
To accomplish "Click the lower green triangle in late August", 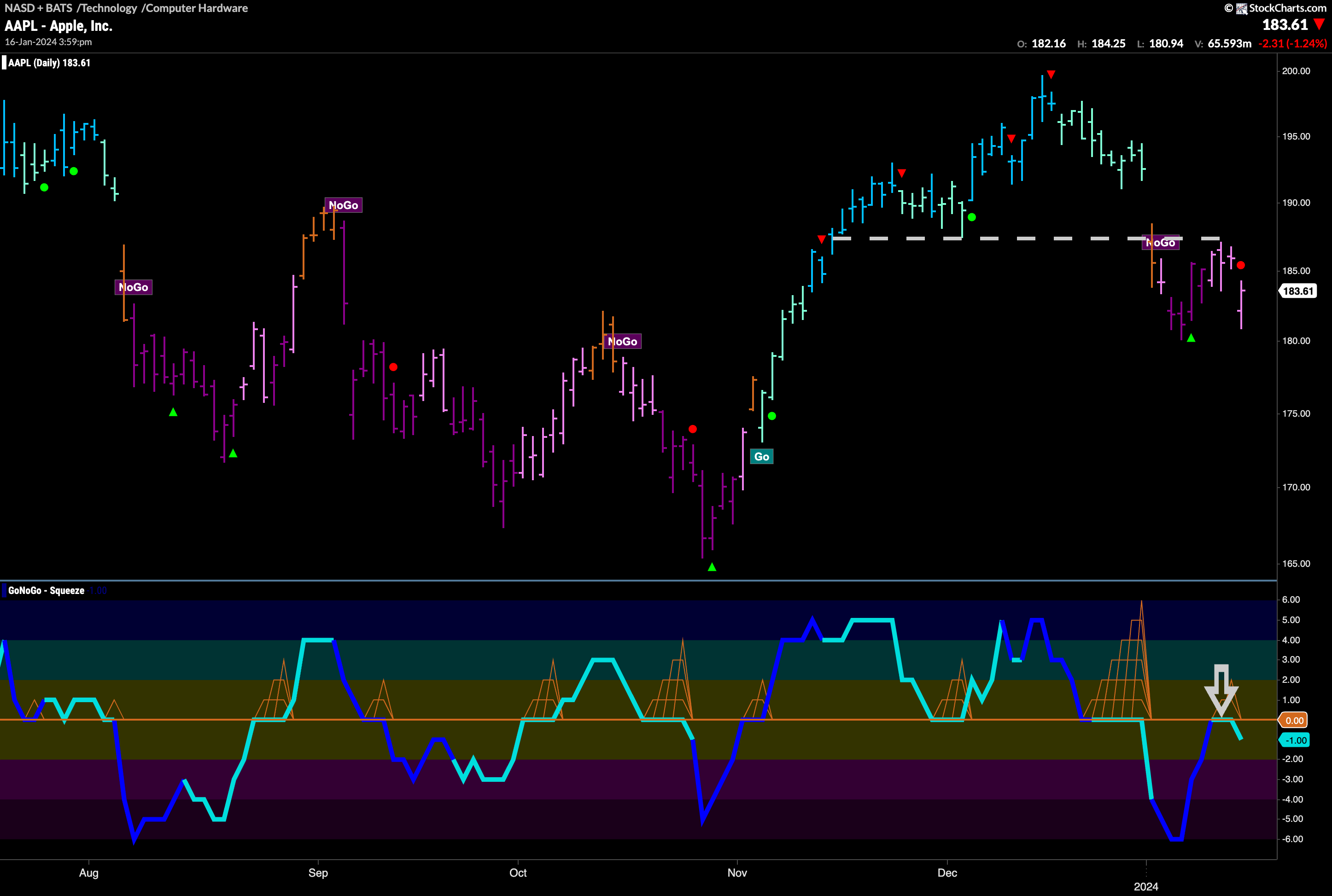I will (x=233, y=453).
